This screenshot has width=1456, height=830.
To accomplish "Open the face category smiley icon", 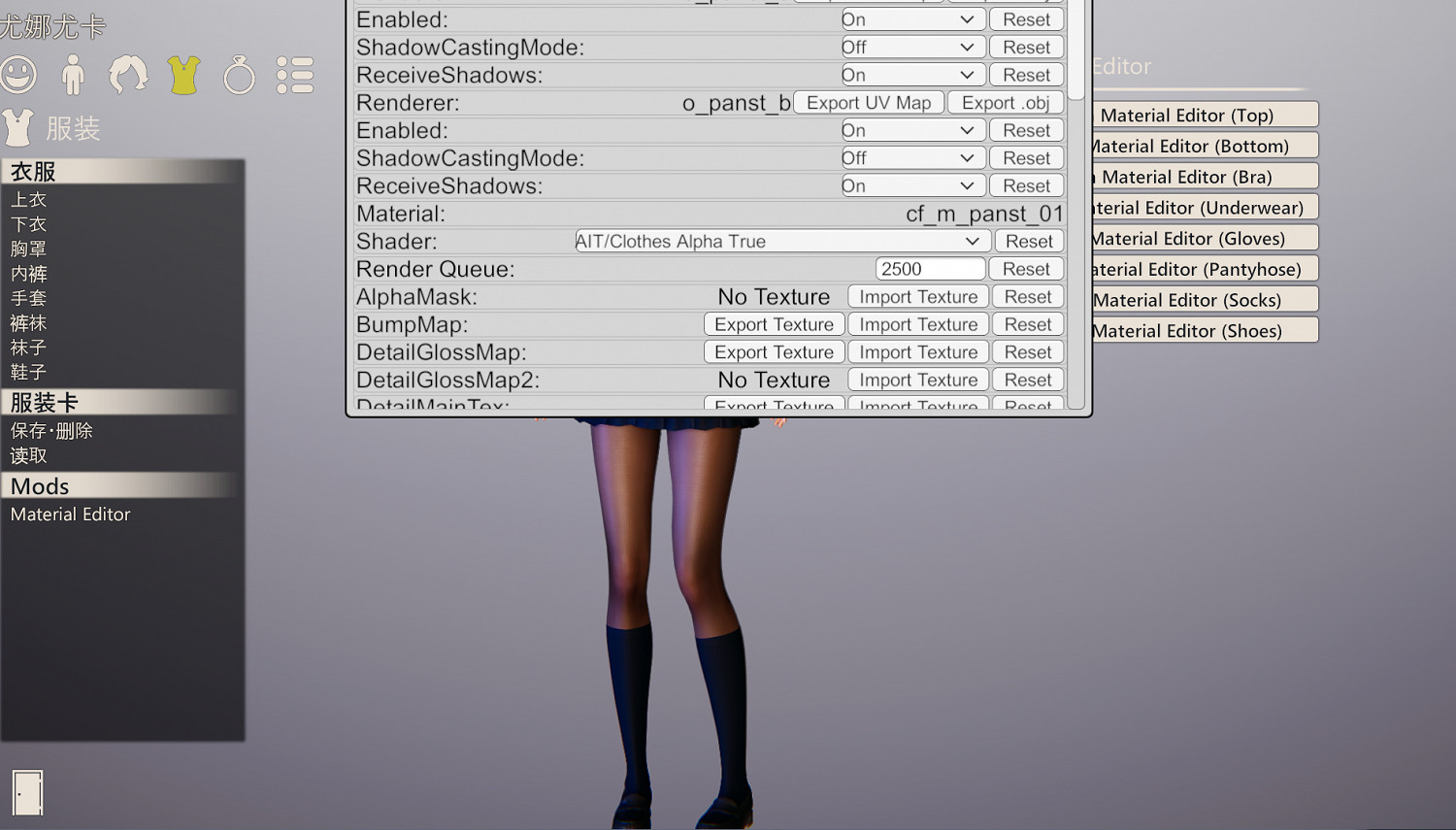I will [18, 75].
